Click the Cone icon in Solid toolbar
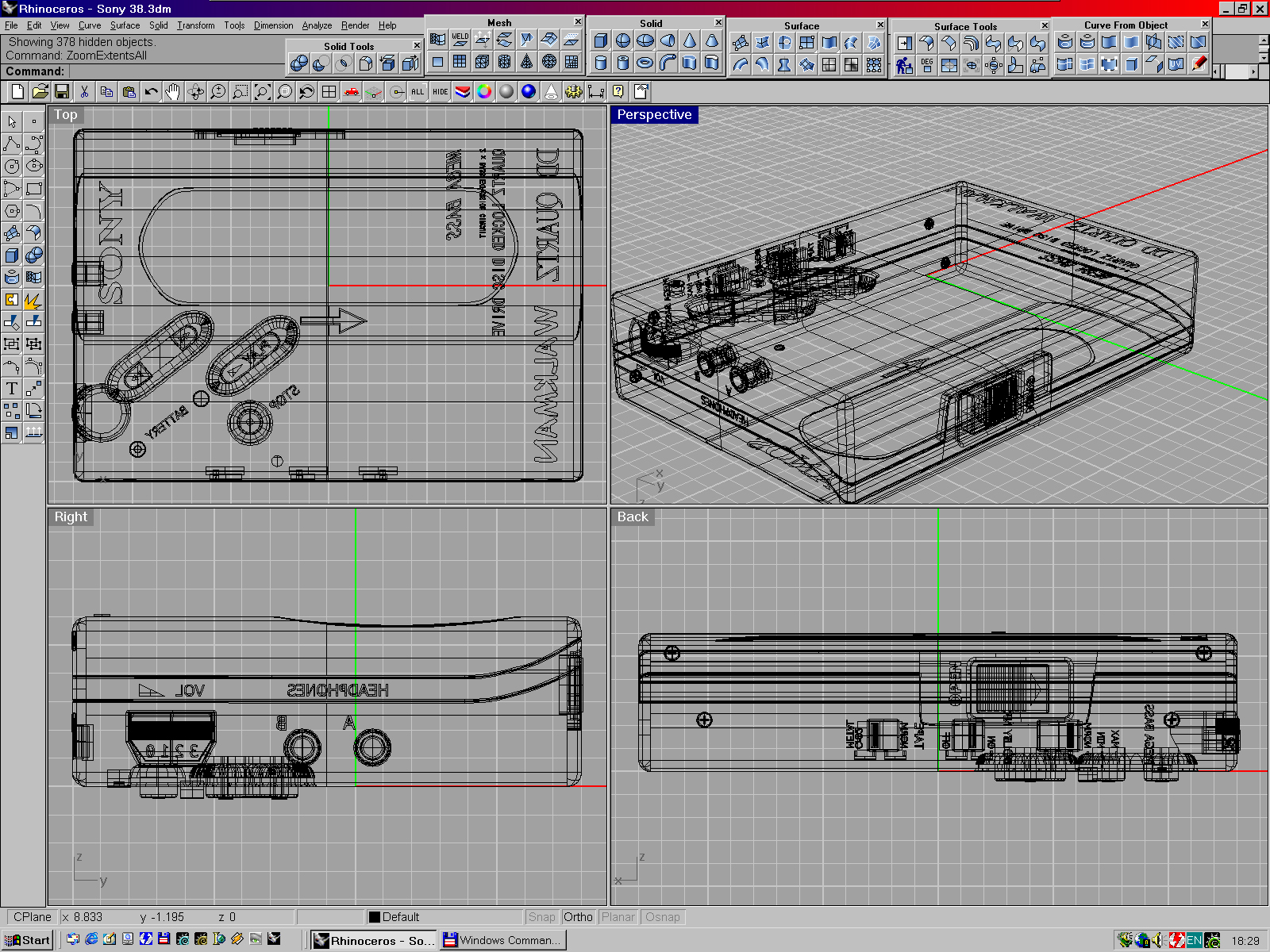The height and width of the screenshot is (952, 1270). [x=690, y=40]
